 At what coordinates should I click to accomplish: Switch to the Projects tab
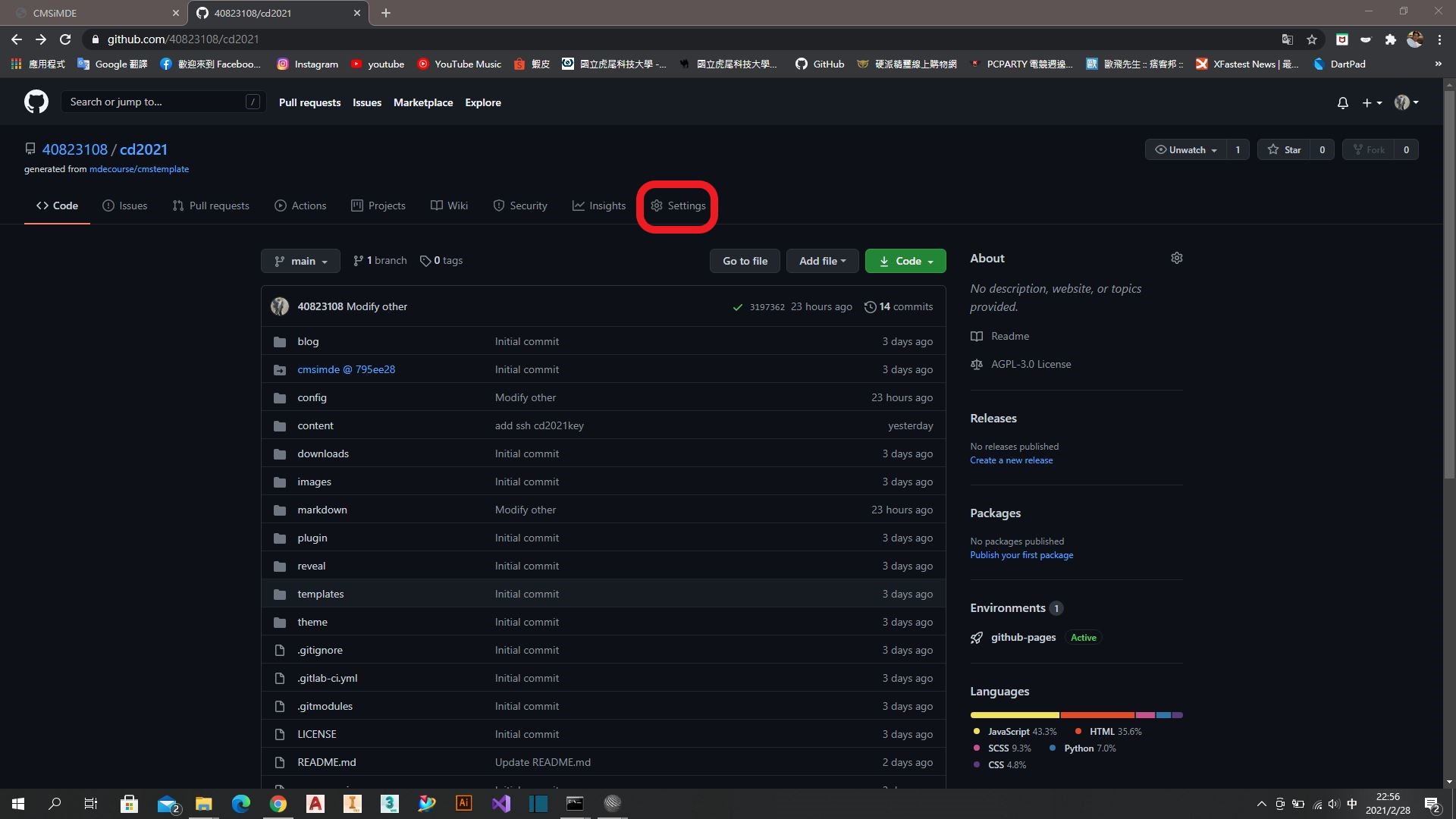tap(378, 206)
